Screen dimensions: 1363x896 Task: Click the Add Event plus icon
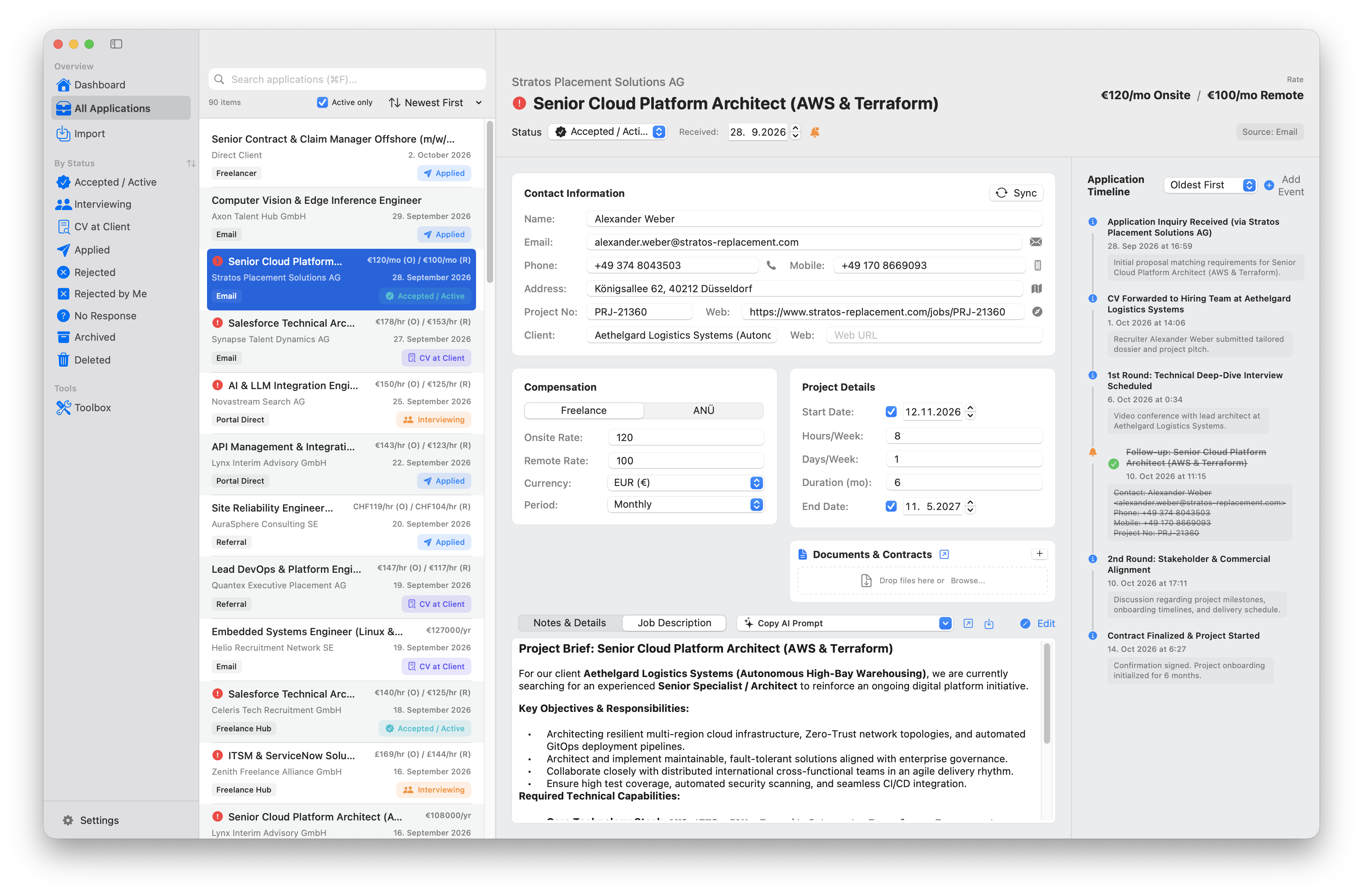pyautogui.click(x=1268, y=186)
